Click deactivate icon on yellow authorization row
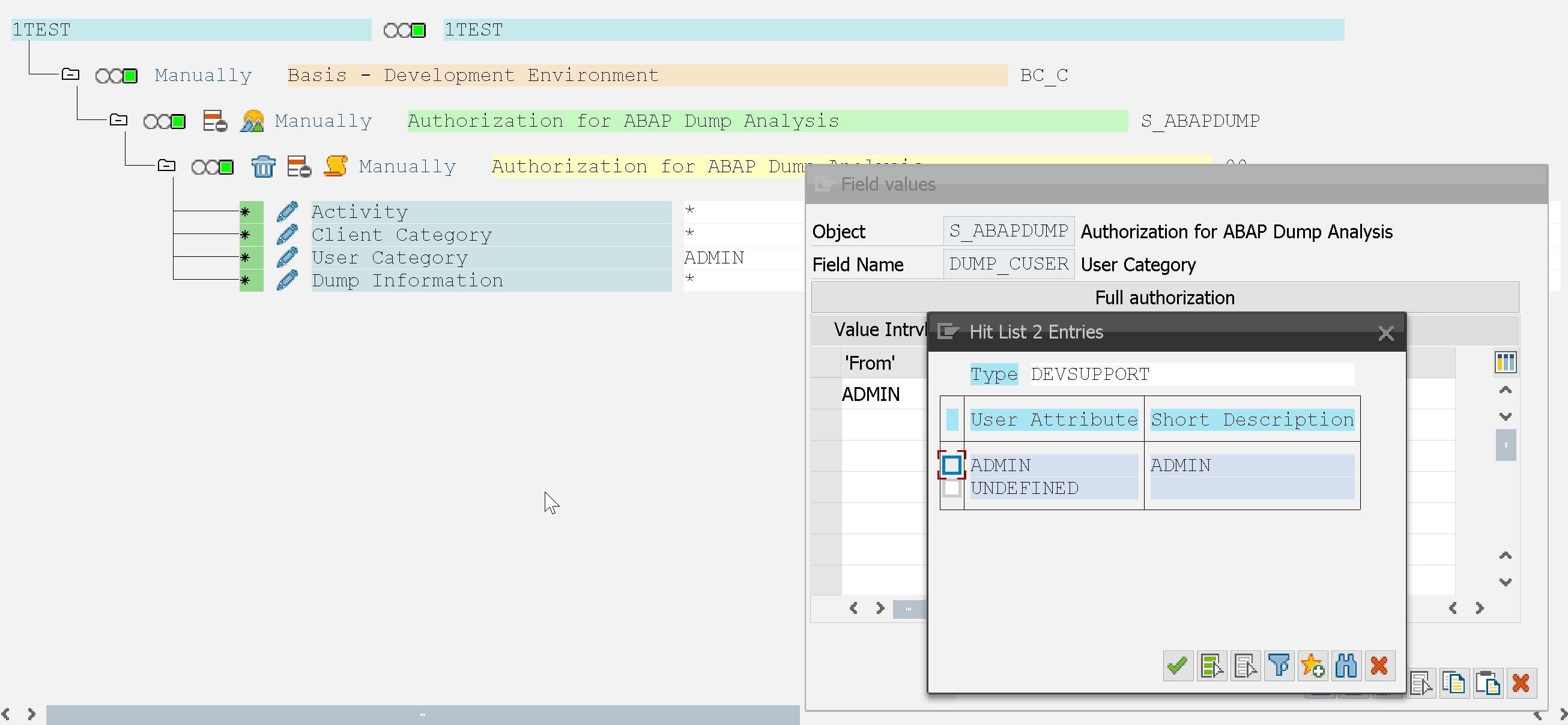The width and height of the screenshot is (1568, 725). pyautogui.click(x=299, y=166)
